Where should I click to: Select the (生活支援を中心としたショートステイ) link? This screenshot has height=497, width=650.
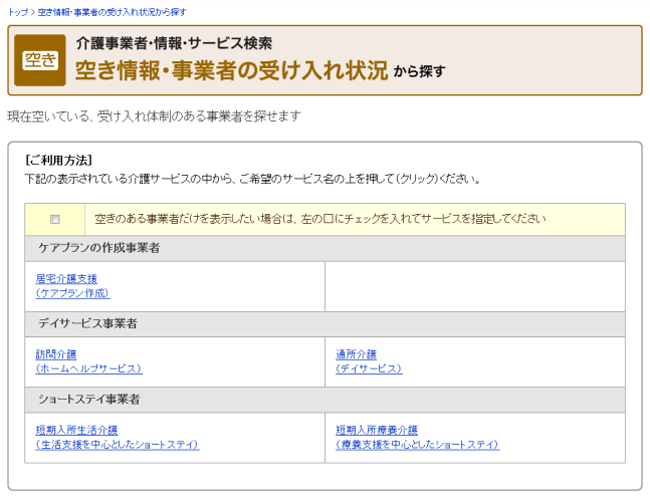point(117,444)
